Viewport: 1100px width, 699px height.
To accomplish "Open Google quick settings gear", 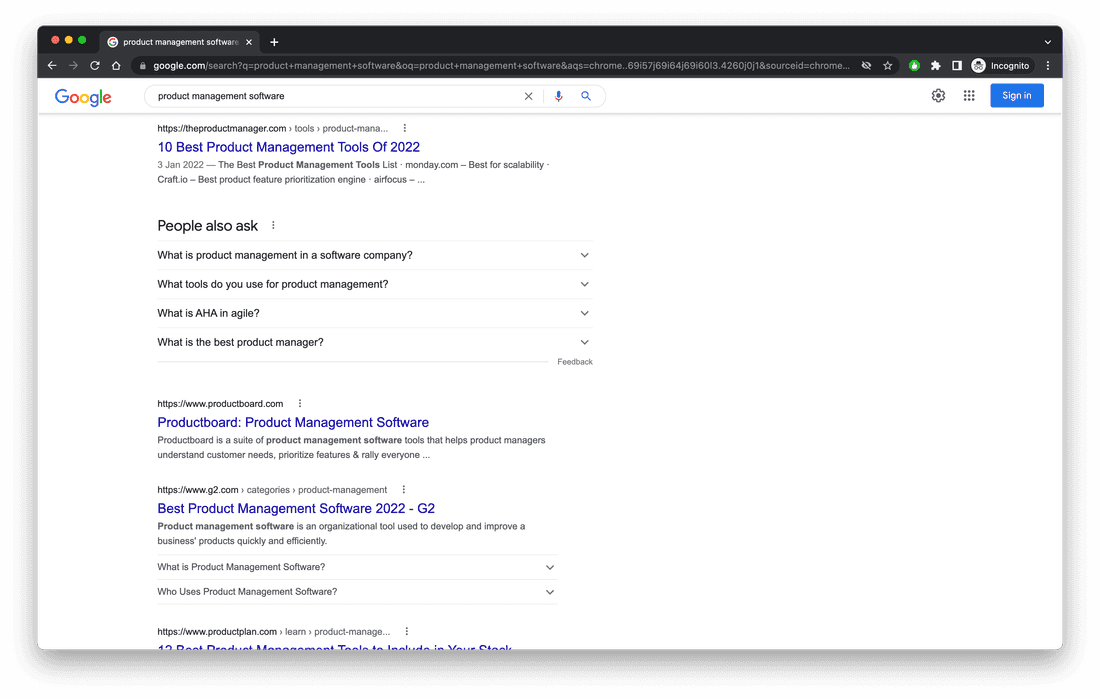I will pos(938,95).
